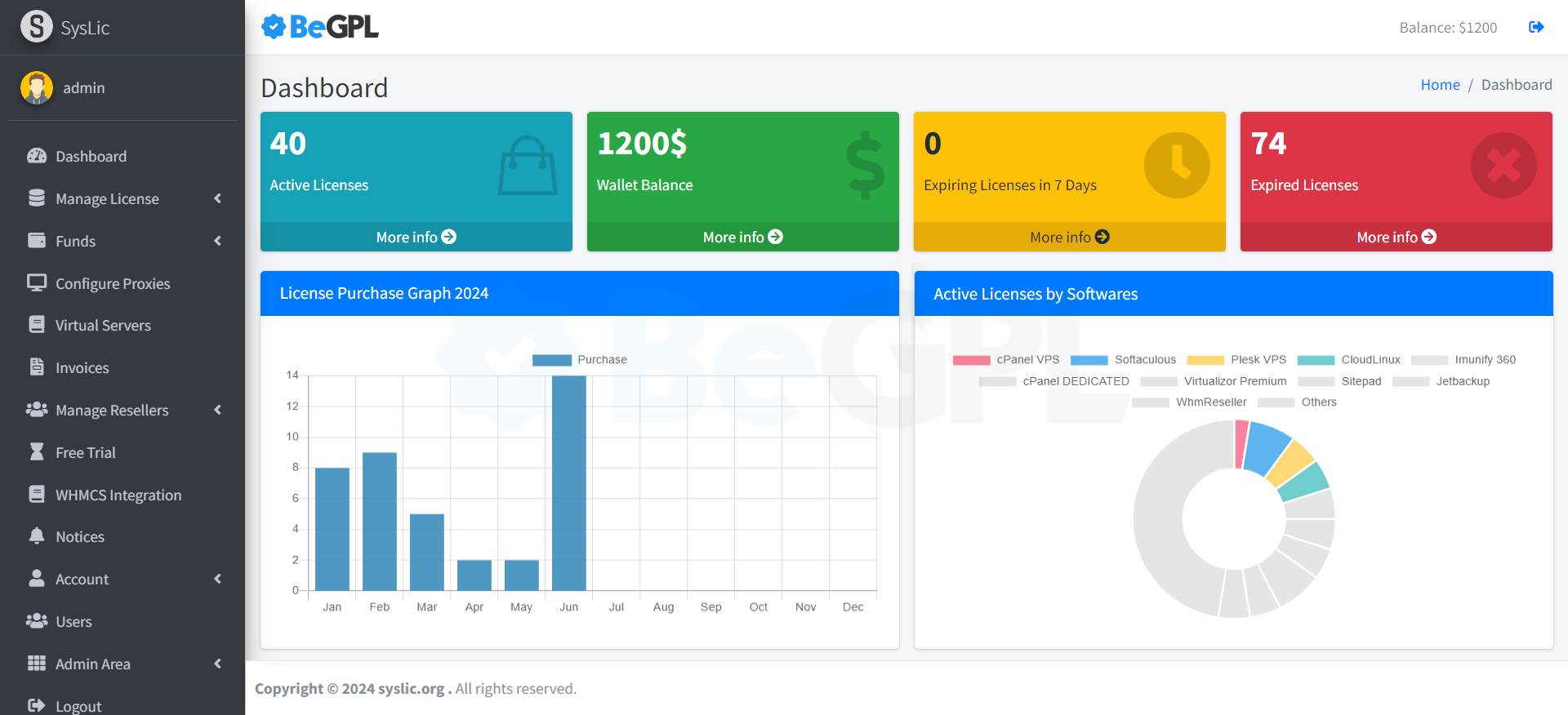
Task: Hide Softaculous series via legend
Action: [x=1124, y=360]
